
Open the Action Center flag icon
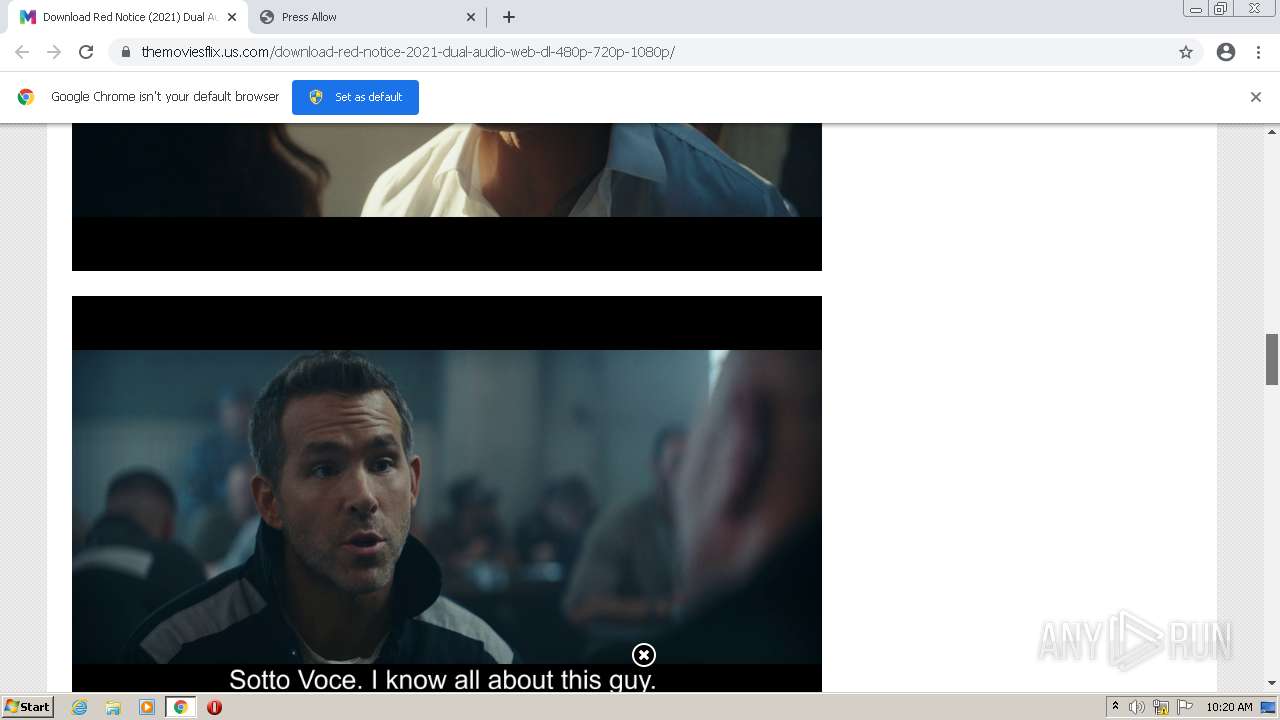click(x=1185, y=707)
